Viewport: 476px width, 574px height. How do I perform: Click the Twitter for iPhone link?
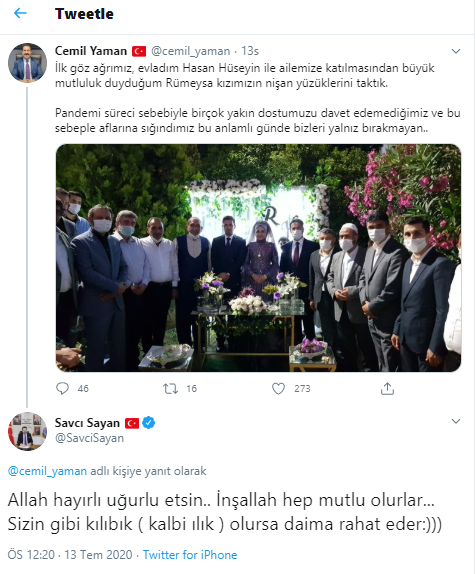[190, 555]
